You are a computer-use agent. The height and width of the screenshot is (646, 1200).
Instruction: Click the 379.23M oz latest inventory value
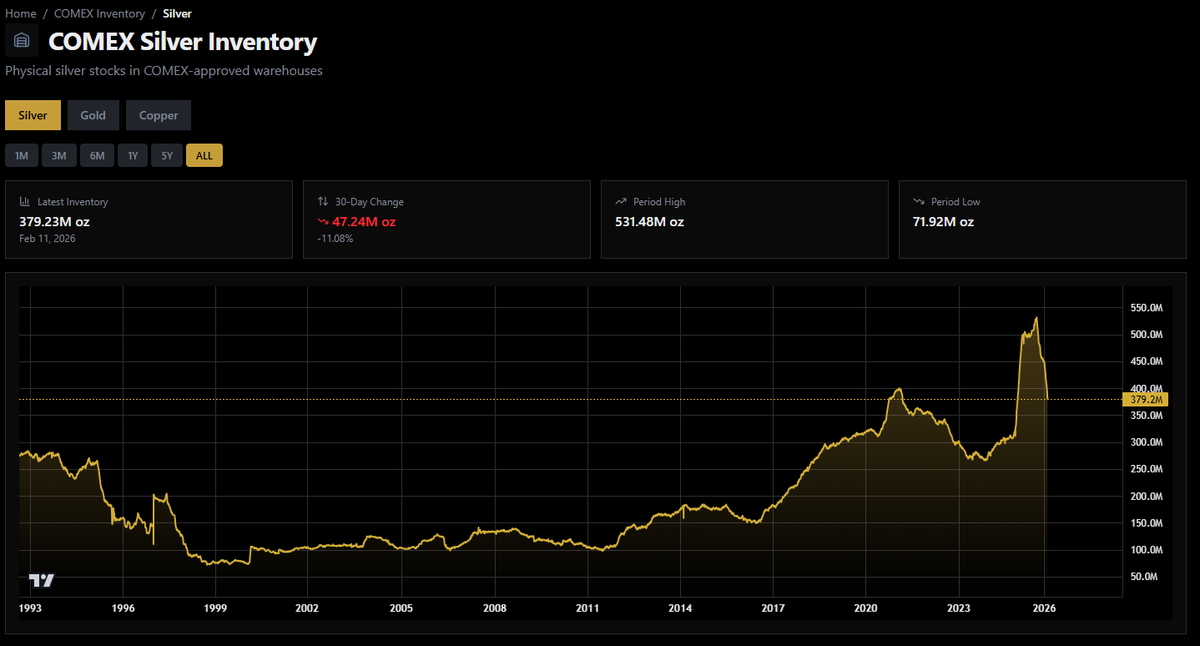54,222
